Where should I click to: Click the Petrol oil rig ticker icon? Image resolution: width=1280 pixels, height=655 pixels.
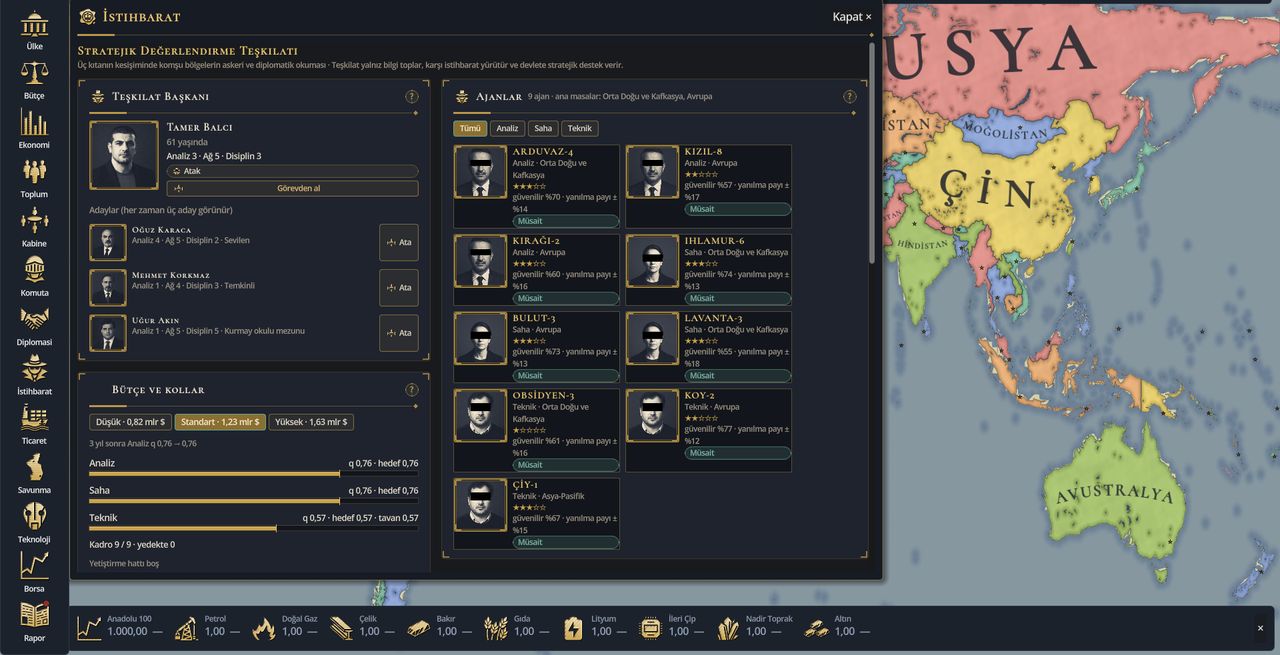[x=185, y=628]
